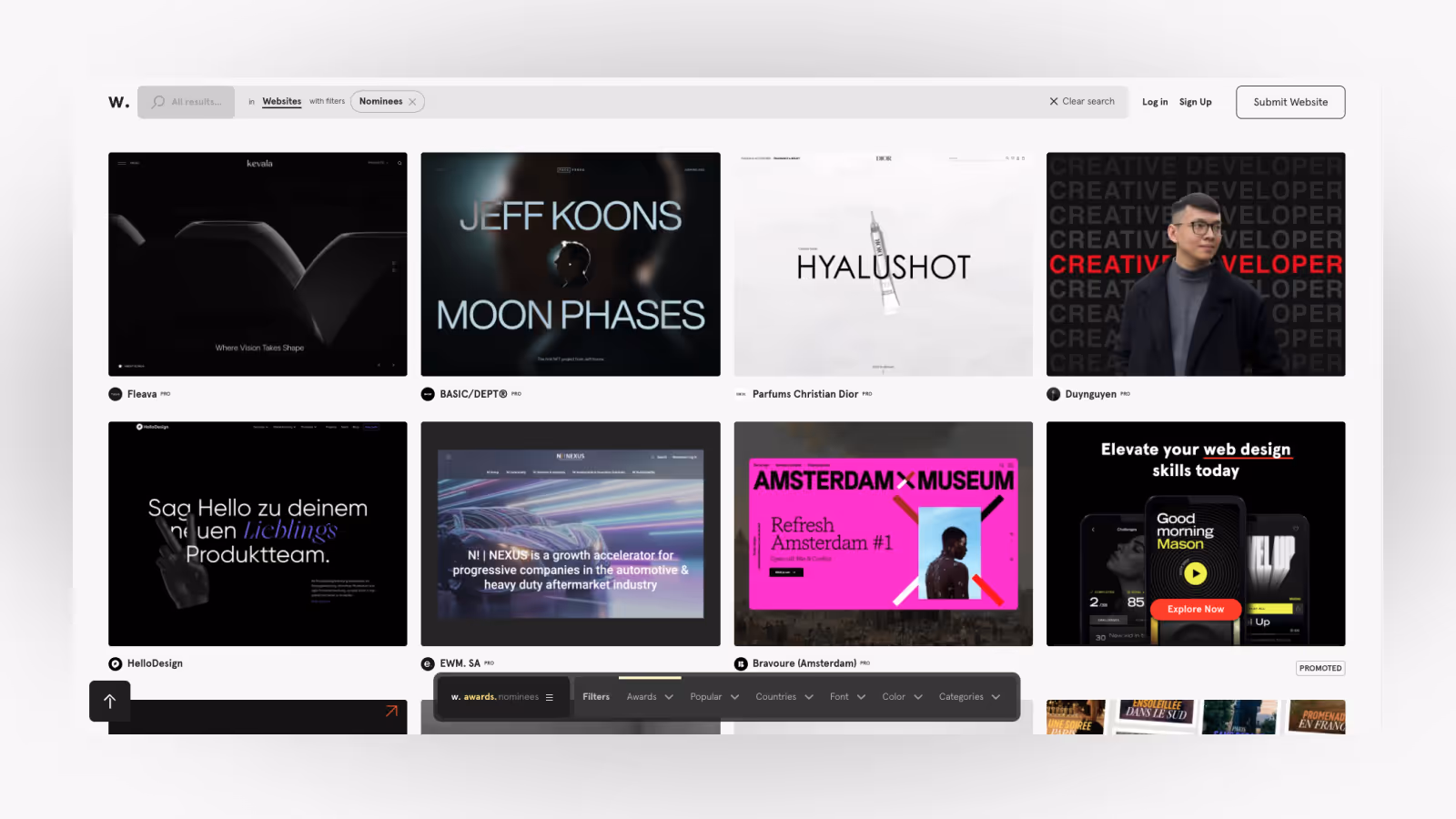The height and width of the screenshot is (819, 1456).
Task: Click the yellow play button in promo
Action: tap(1195, 573)
